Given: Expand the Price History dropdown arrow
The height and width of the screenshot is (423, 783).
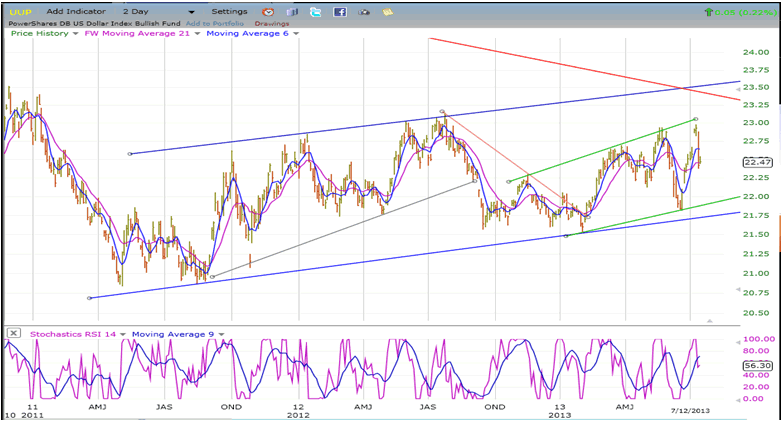Looking at the screenshot, I should coord(75,33).
